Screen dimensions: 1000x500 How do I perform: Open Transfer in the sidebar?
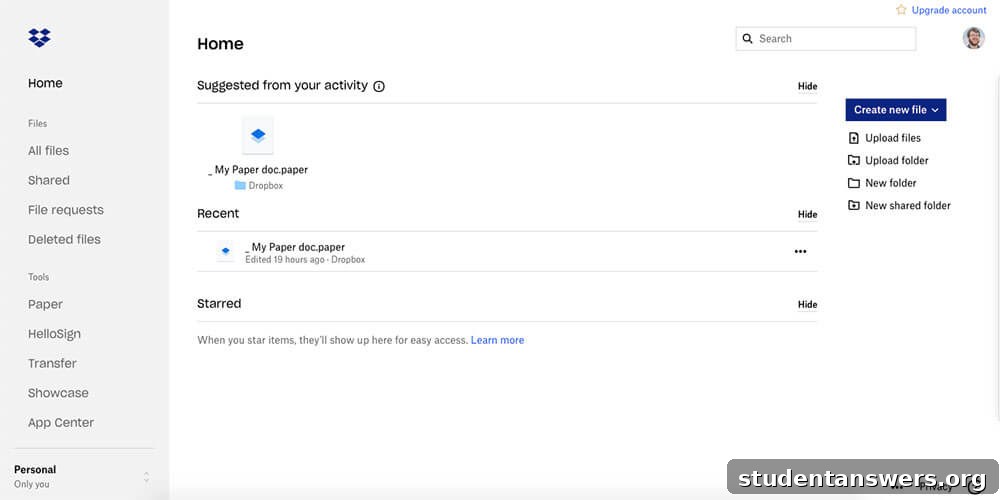coord(52,364)
